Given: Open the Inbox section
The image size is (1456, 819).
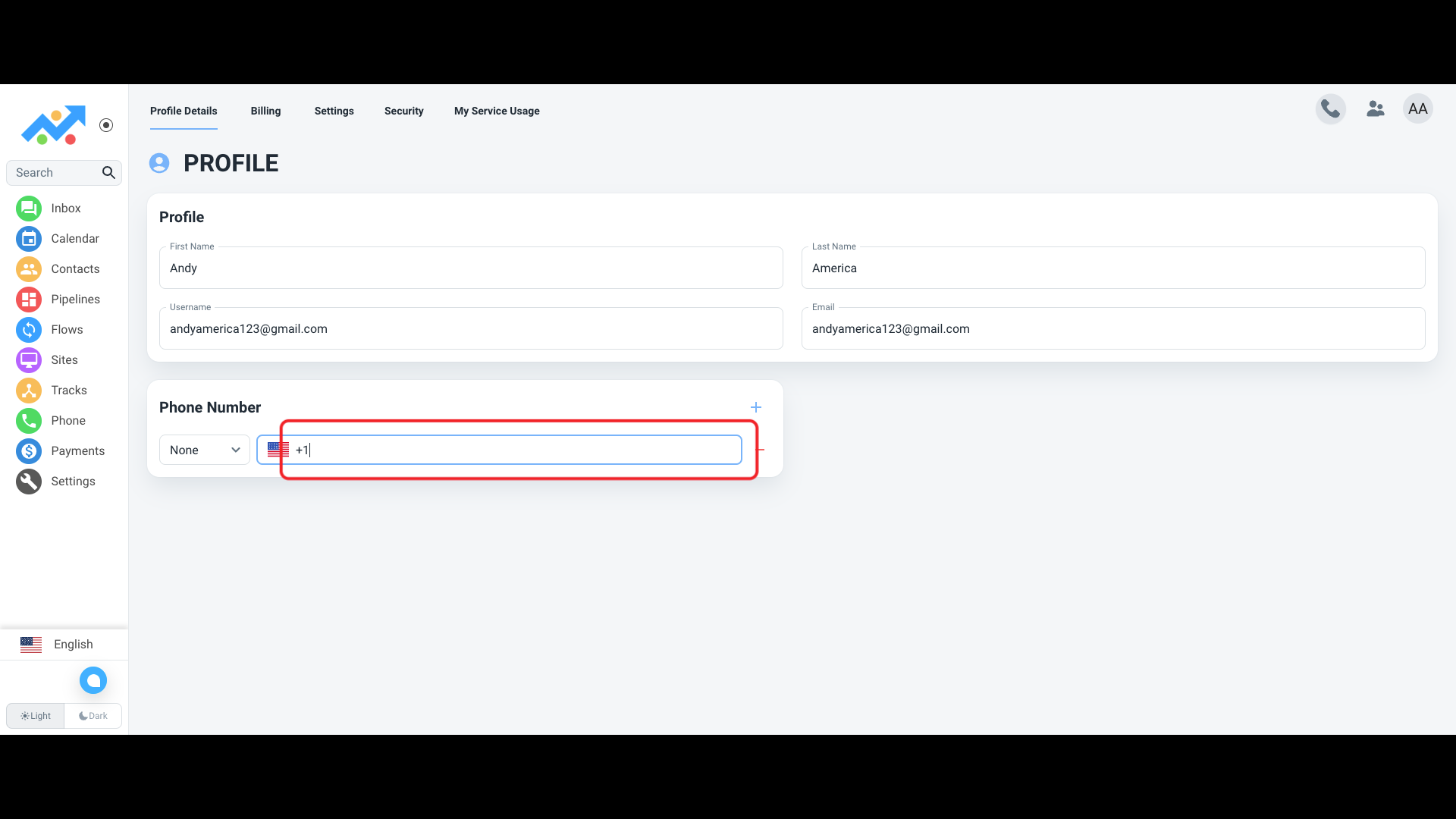Looking at the screenshot, I should click(65, 207).
